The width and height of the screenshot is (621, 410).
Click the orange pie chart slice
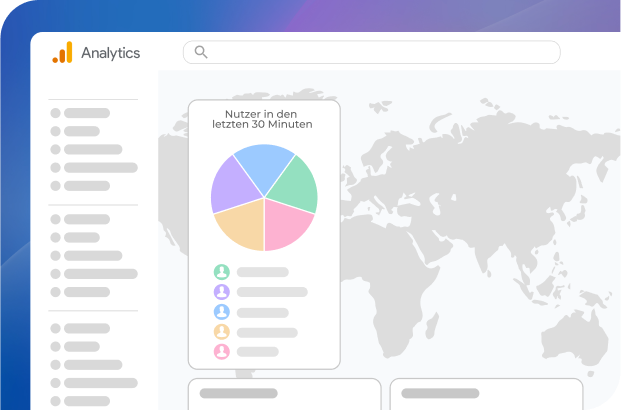click(242, 226)
